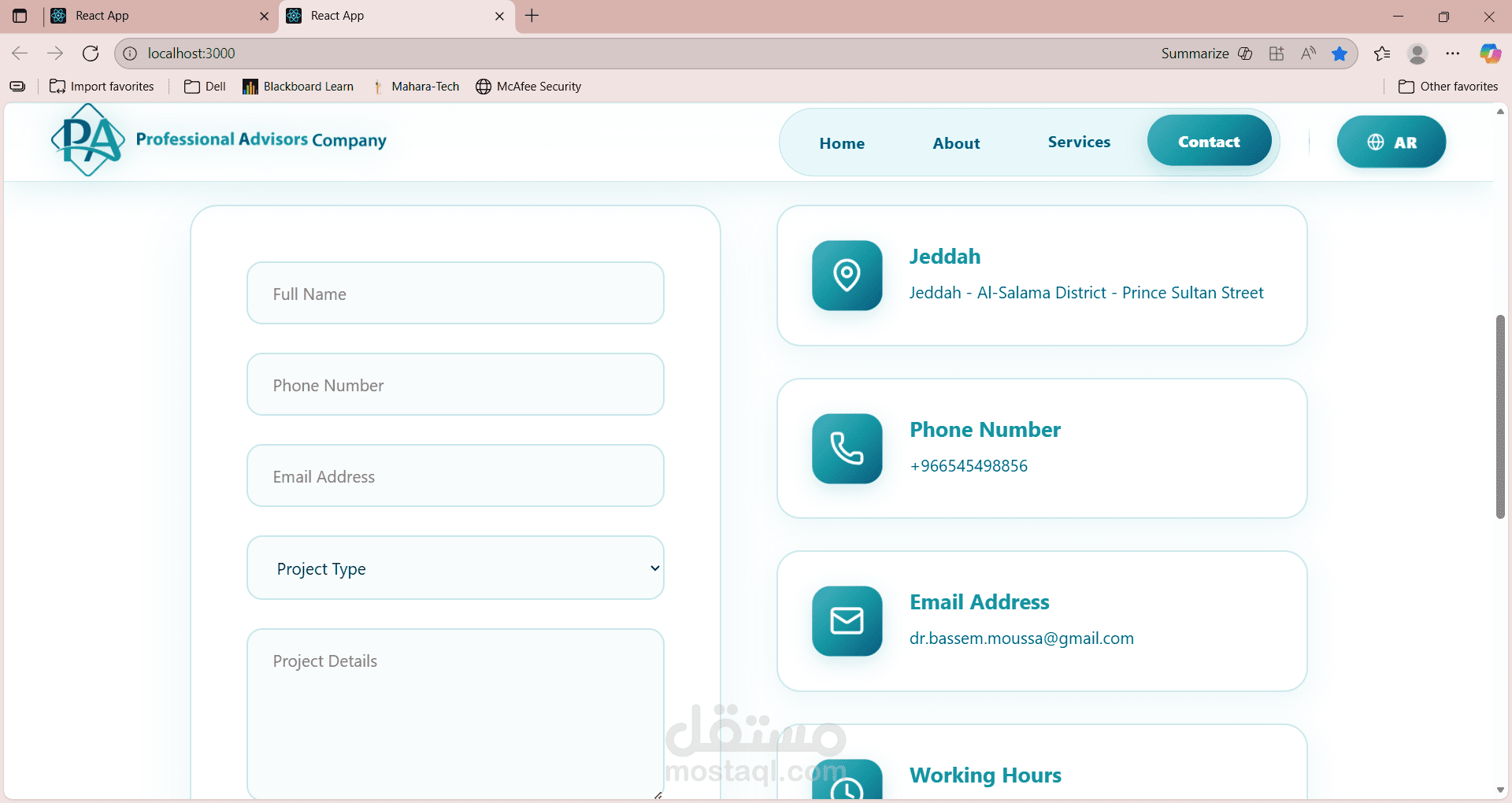Switch language with the AR button
This screenshot has width=1512, height=803.
[x=1392, y=142]
